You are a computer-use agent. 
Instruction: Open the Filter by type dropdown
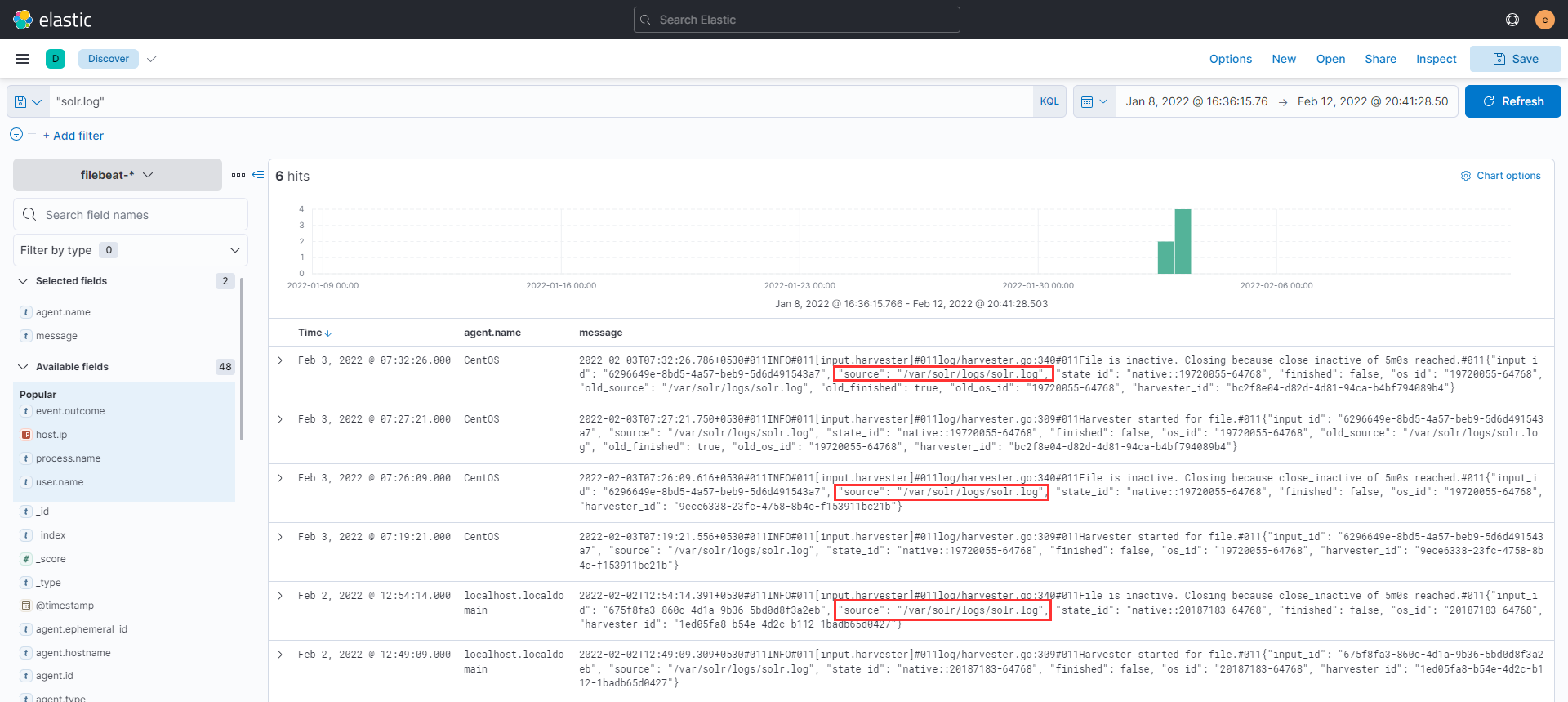click(131, 250)
